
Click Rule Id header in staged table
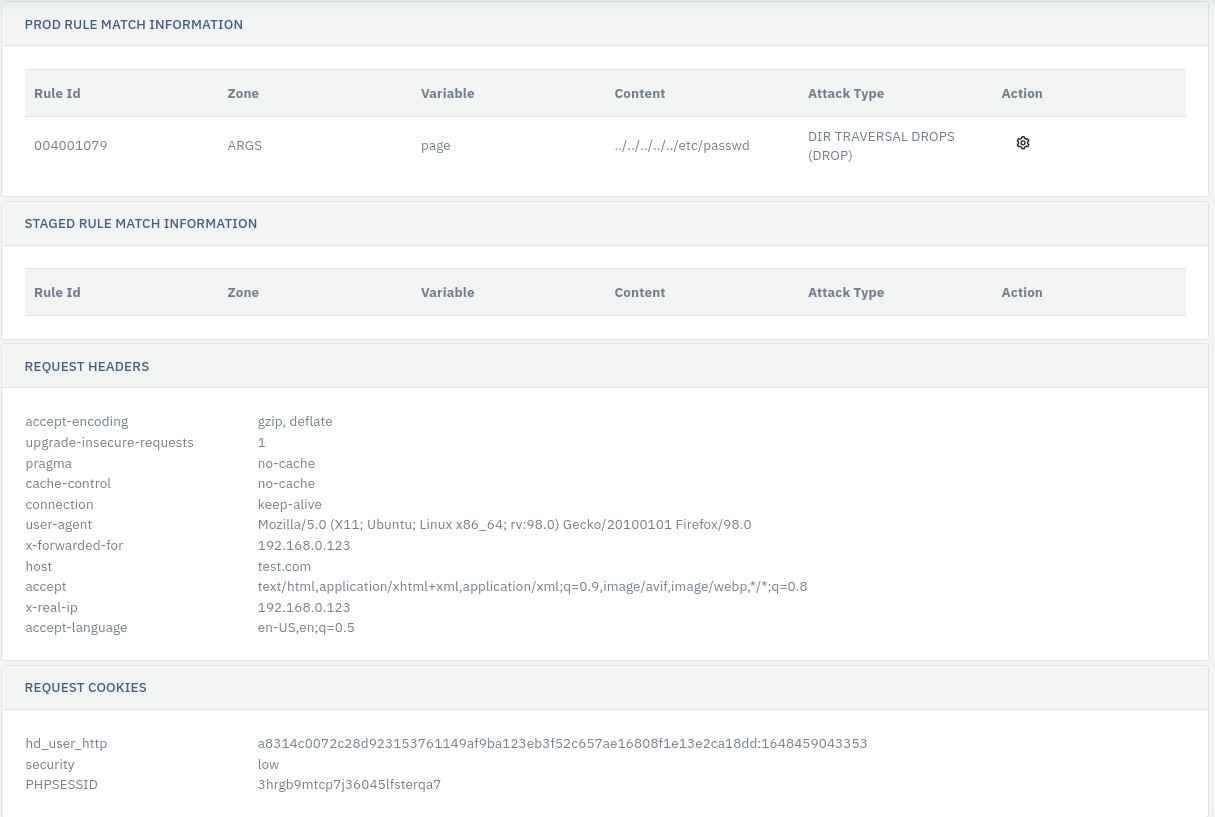(x=57, y=293)
